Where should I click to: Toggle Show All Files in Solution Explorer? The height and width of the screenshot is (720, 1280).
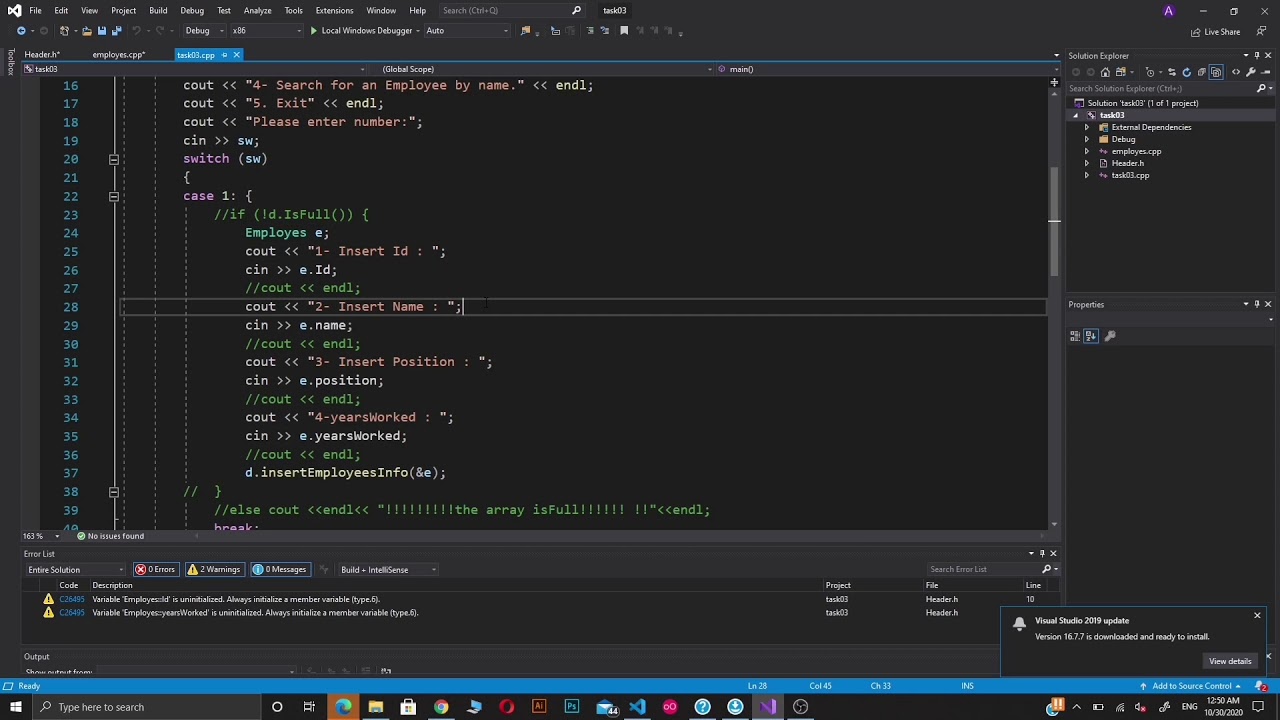pos(1217,72)
